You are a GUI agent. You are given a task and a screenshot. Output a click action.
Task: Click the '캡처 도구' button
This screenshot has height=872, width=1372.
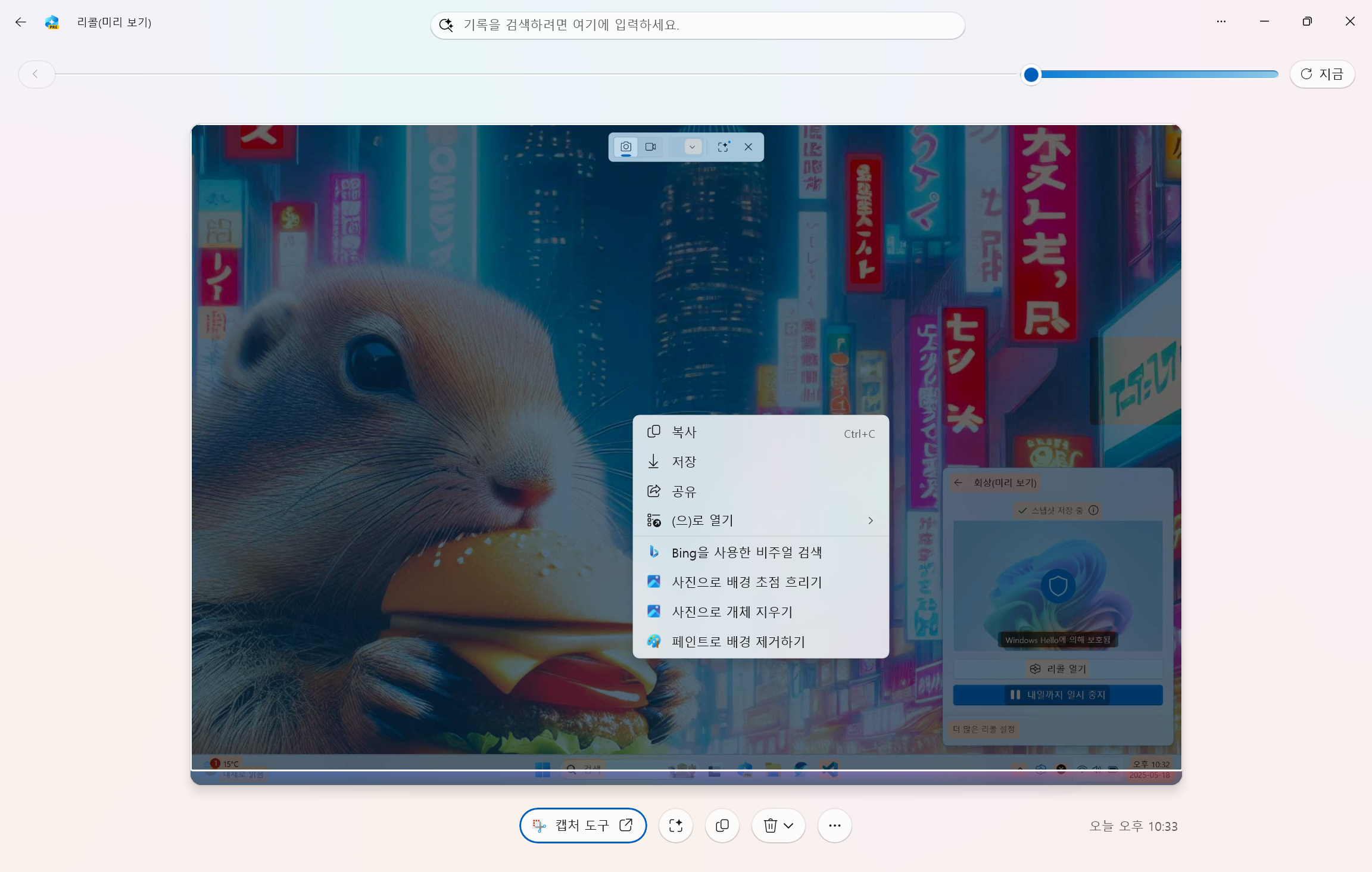(582, 826)
